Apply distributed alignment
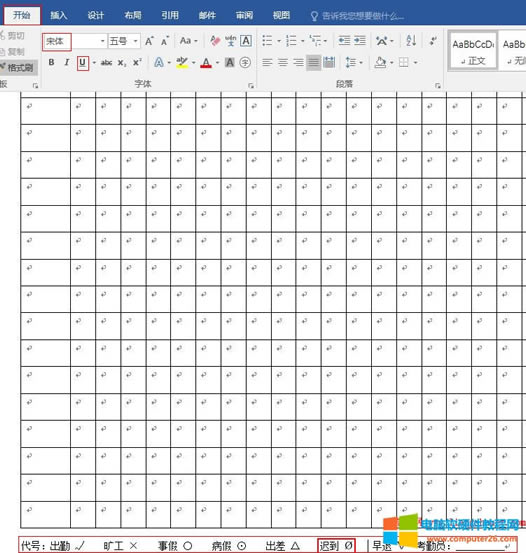The image size is (526, 553). pos(329,63)
